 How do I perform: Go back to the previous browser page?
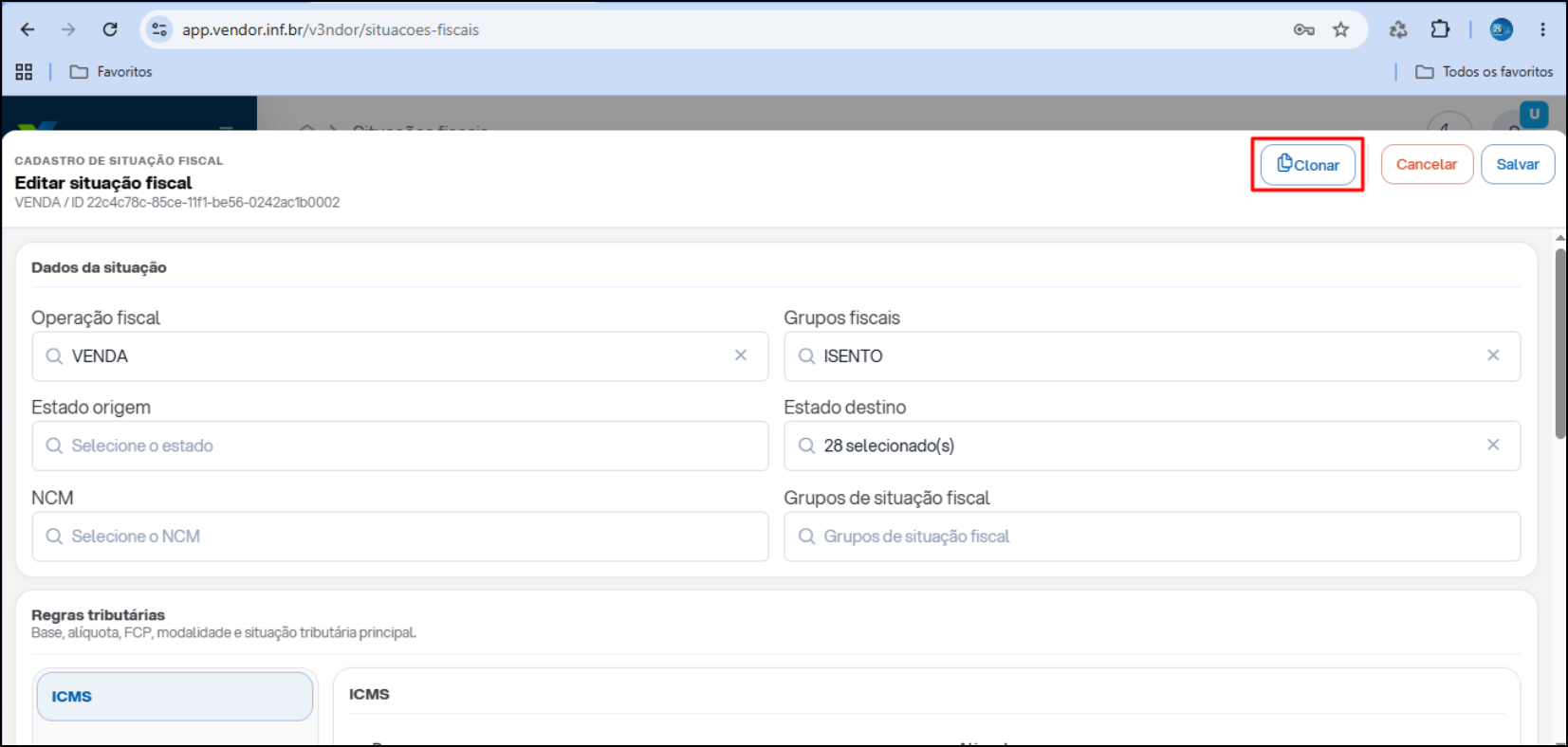[x=28, y=29]
